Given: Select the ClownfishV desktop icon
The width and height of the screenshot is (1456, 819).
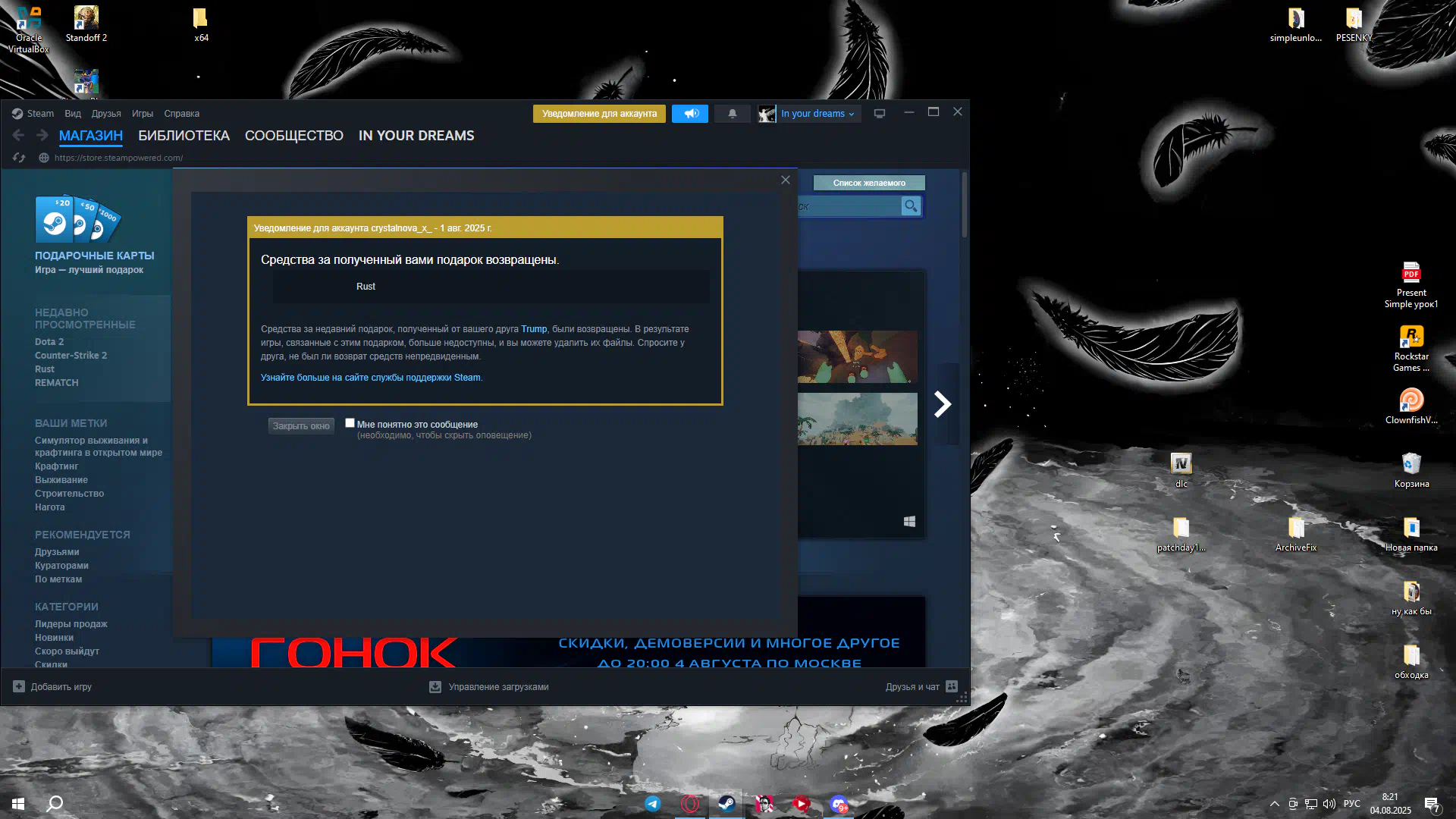Looking at the screenshot, I should [x=1411, y=406].
